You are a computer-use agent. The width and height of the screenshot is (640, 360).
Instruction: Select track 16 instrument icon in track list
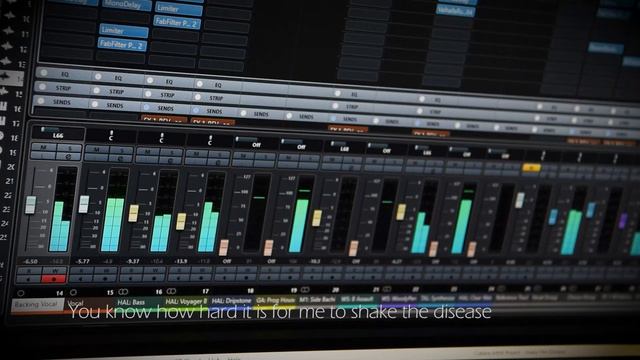click(3, 107)
